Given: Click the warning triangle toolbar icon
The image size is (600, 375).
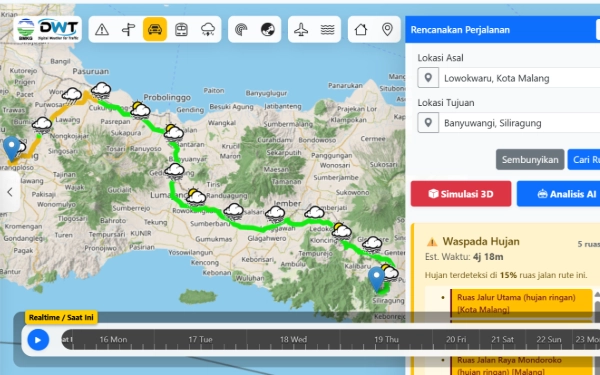Looking at the screenshot, I should coord(102,29).
